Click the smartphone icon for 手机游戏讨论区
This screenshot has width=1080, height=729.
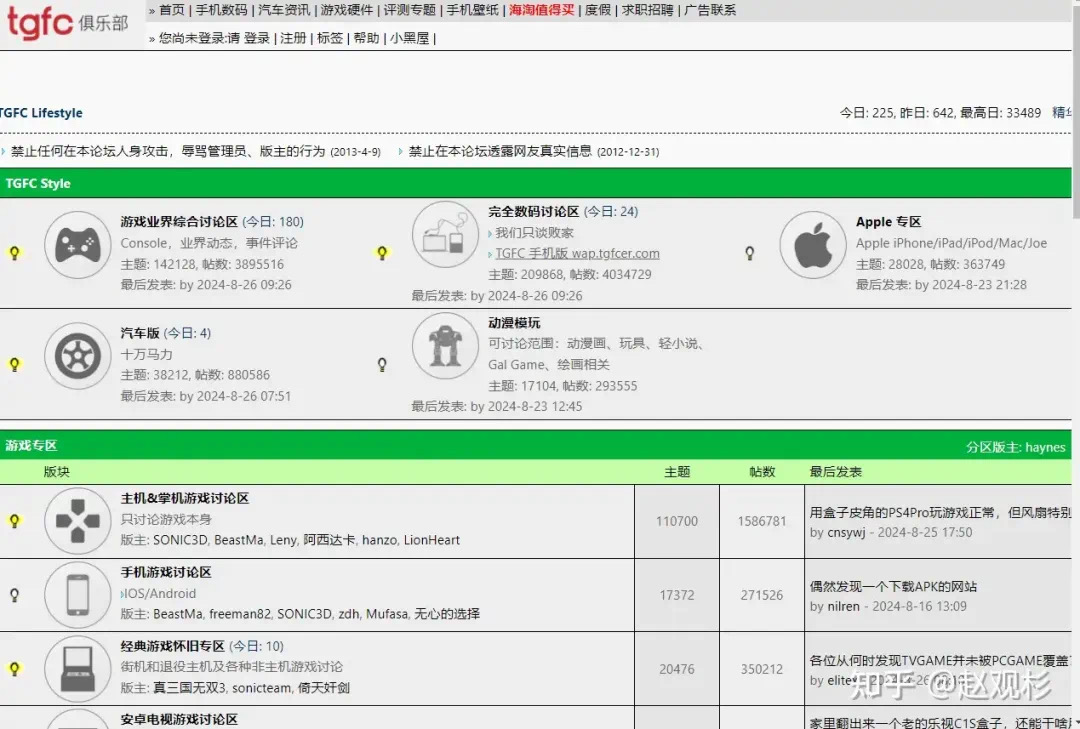(78, 595)
